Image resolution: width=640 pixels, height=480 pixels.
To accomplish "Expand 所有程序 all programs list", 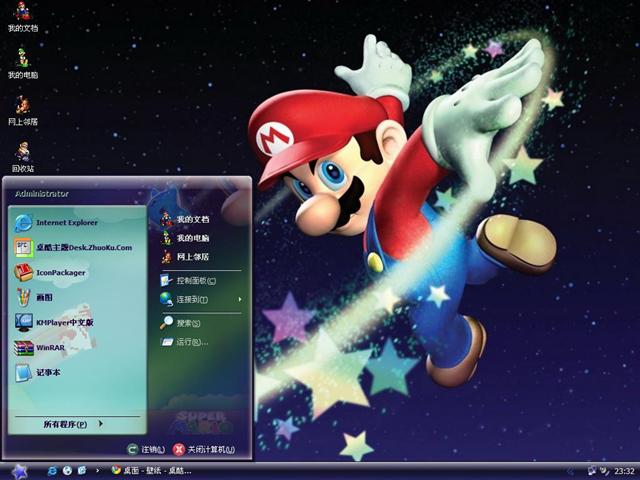I will pos(77,424).
